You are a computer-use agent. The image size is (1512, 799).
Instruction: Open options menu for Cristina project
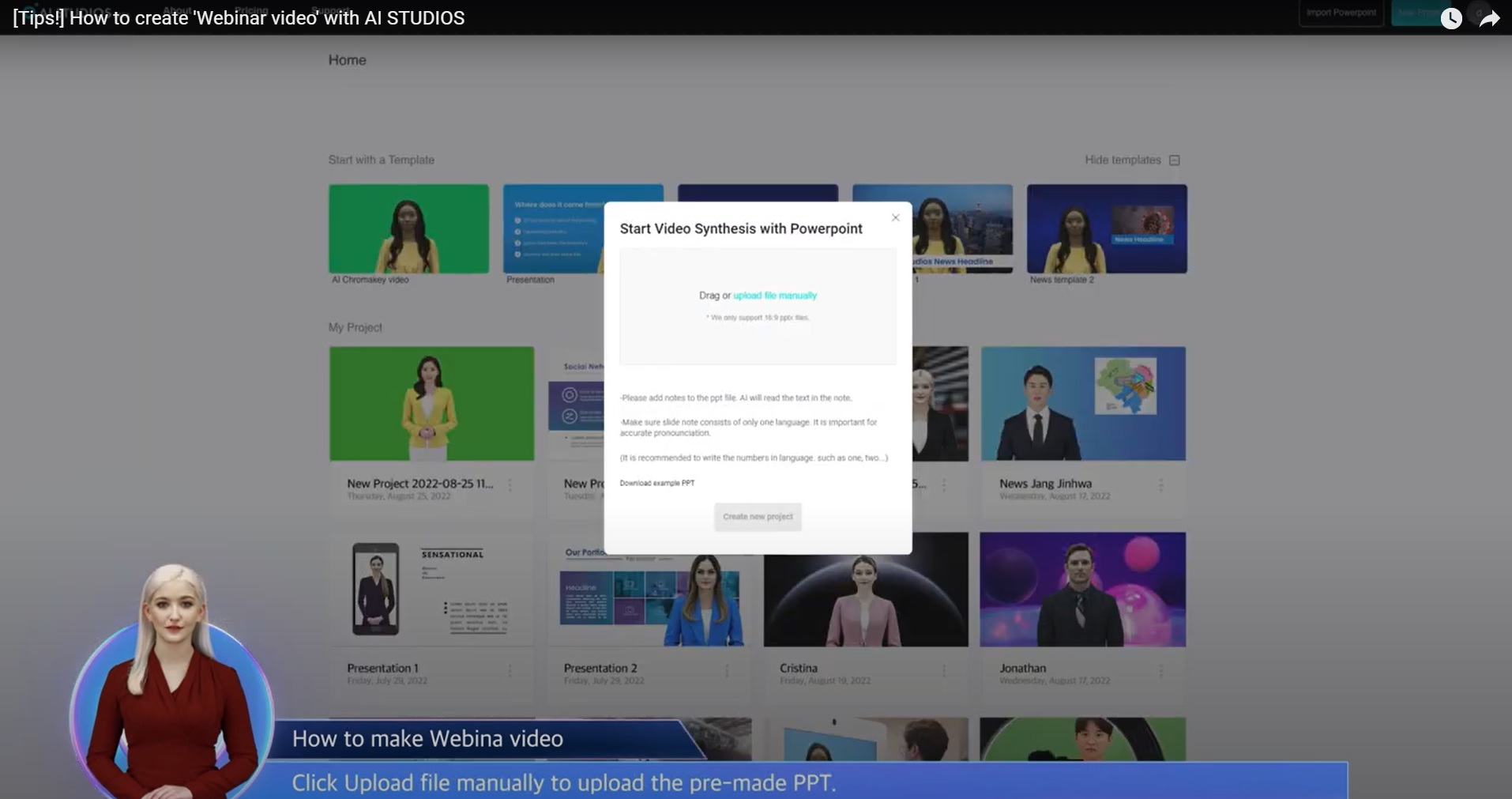pyautogui.click(x=944, y=671)
